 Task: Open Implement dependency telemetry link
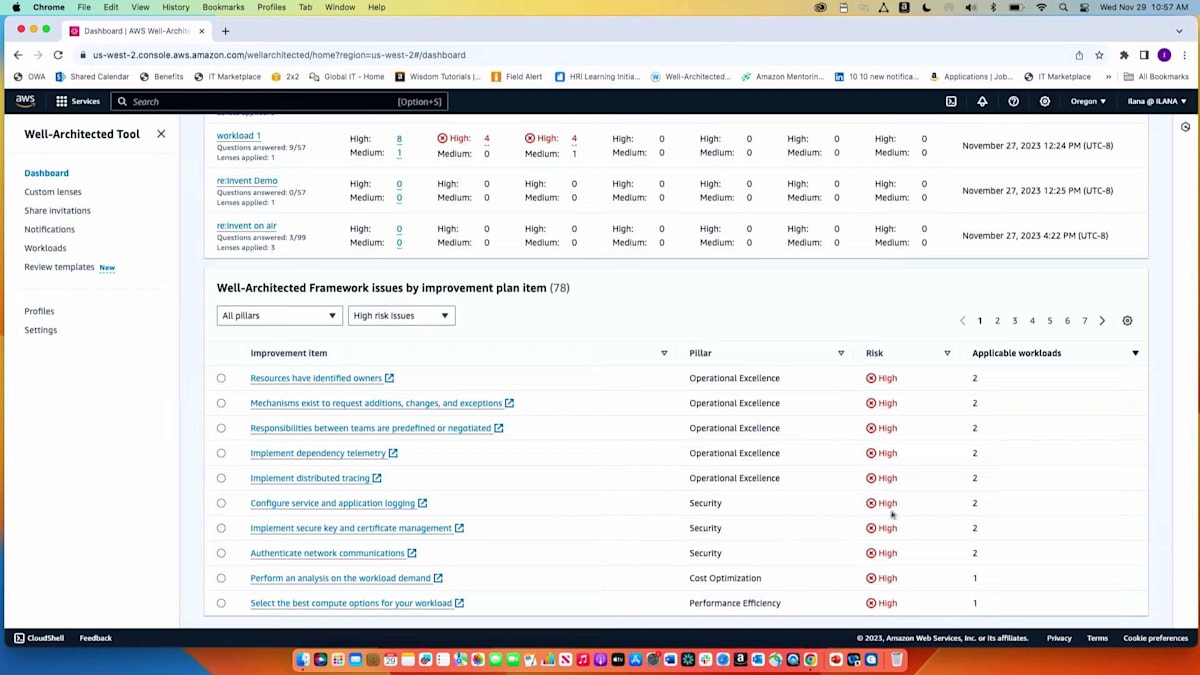tap(318, 453)
